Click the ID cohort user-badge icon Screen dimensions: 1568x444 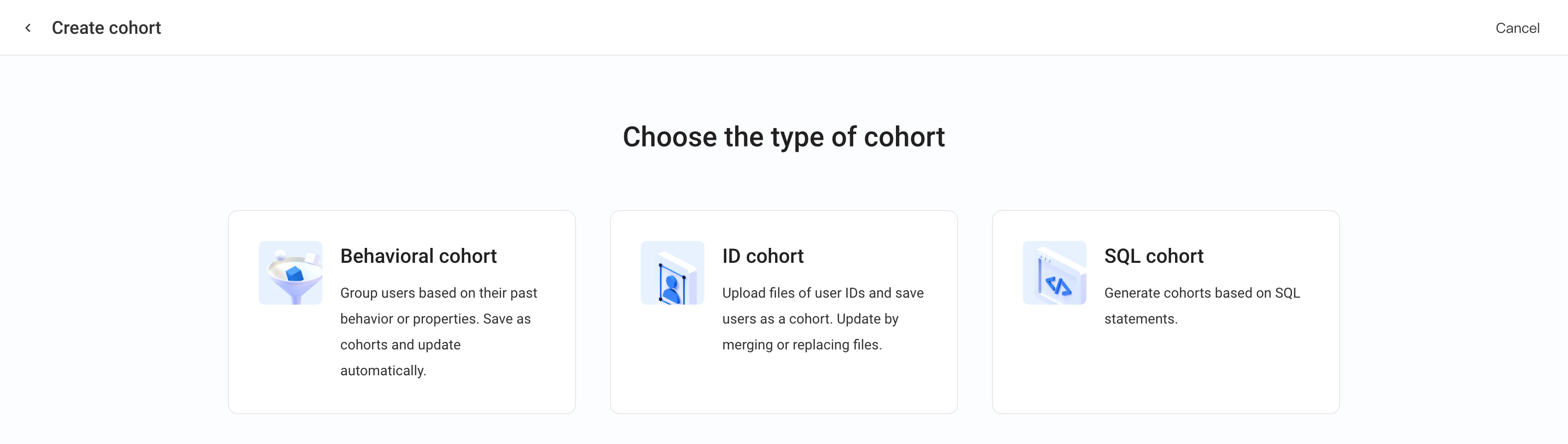(x=672, y=273)
